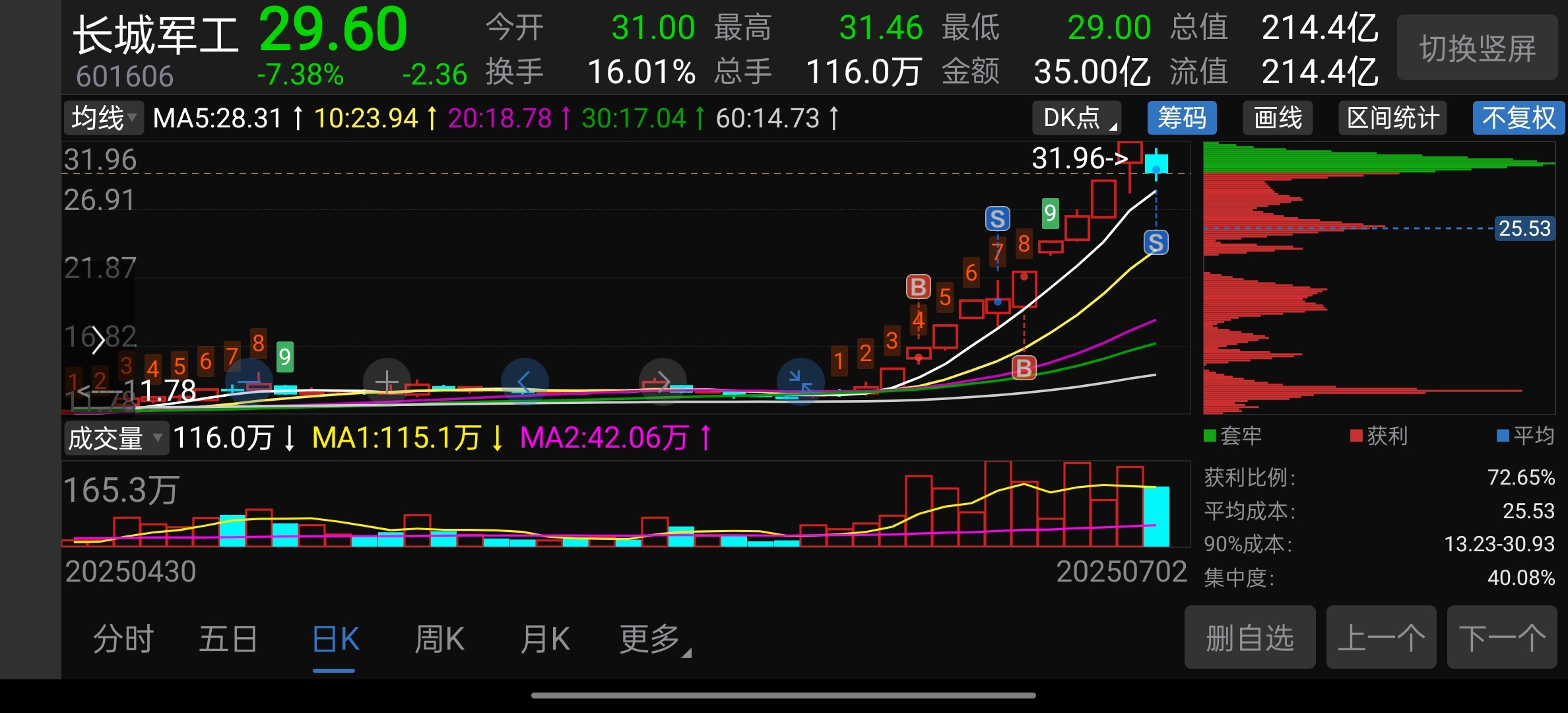Viewport: 1568px width, 713px height.
Task: Tap the 金额 35.00亿 amount value
Action: click(x=1092, y=72)
